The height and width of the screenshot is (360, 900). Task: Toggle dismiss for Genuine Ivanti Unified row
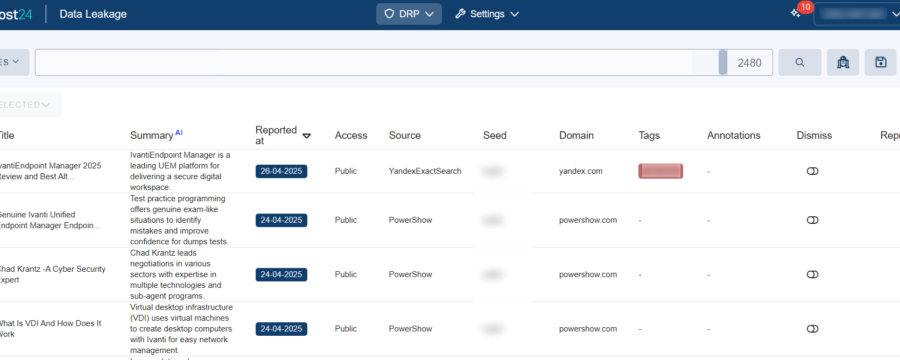click(x=812, y=220)
